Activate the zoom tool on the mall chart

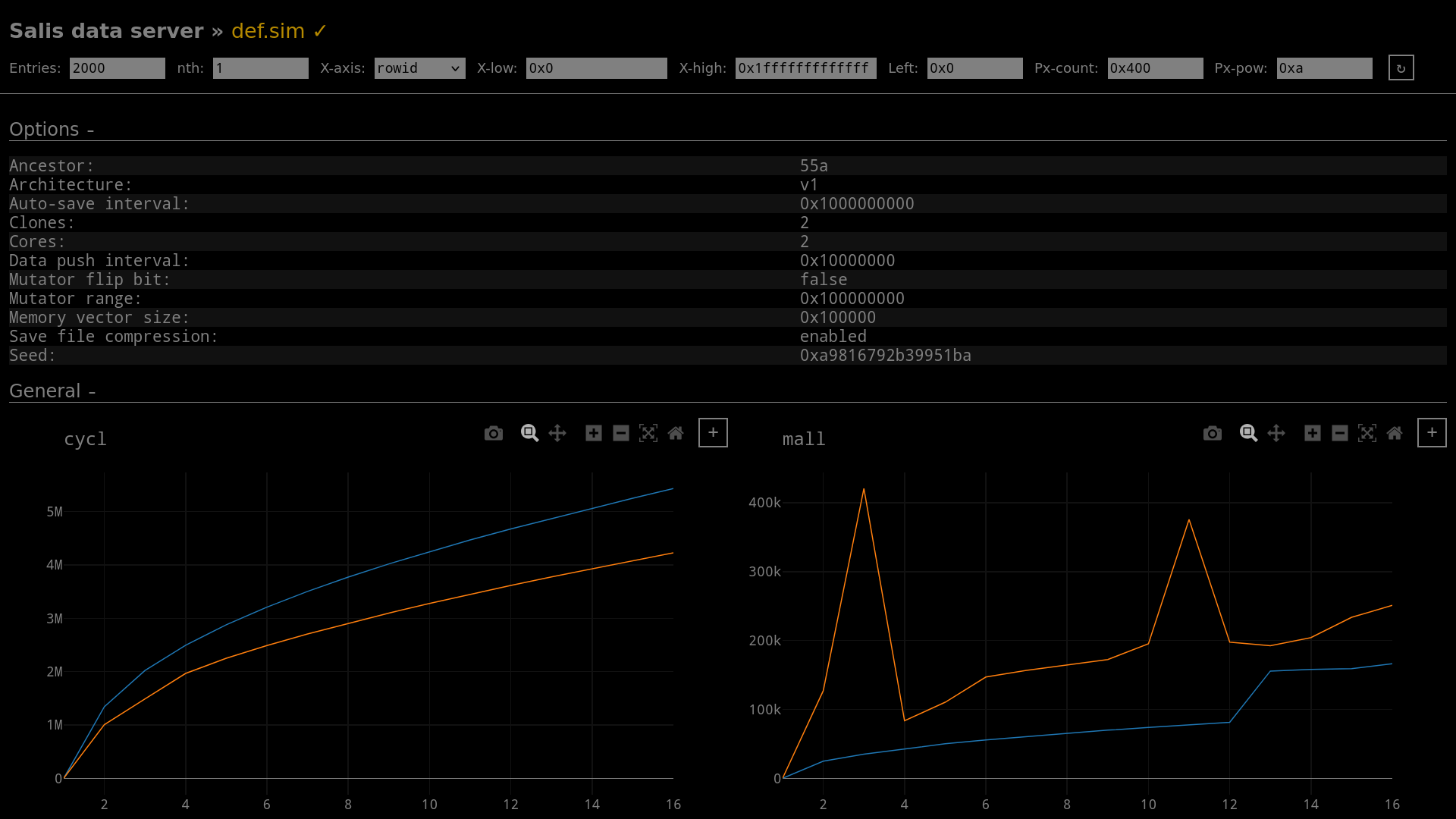pyautogui.click(x=1249, y=433)
